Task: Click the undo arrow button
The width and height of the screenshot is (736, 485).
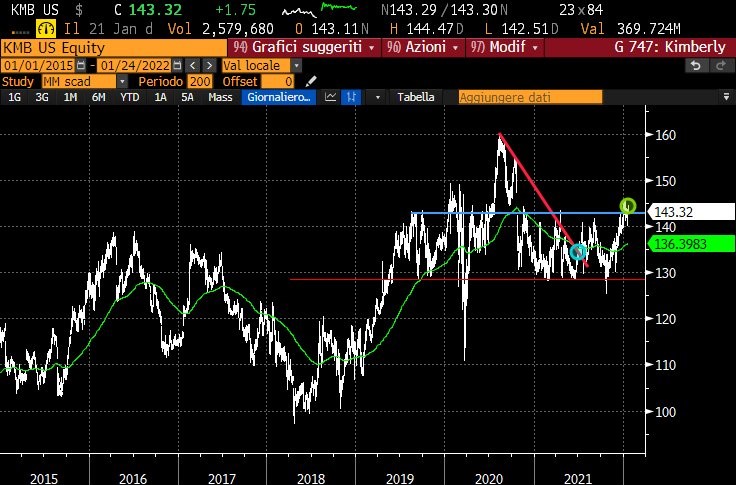Action: pyautogui.click(x=696, y=65)
